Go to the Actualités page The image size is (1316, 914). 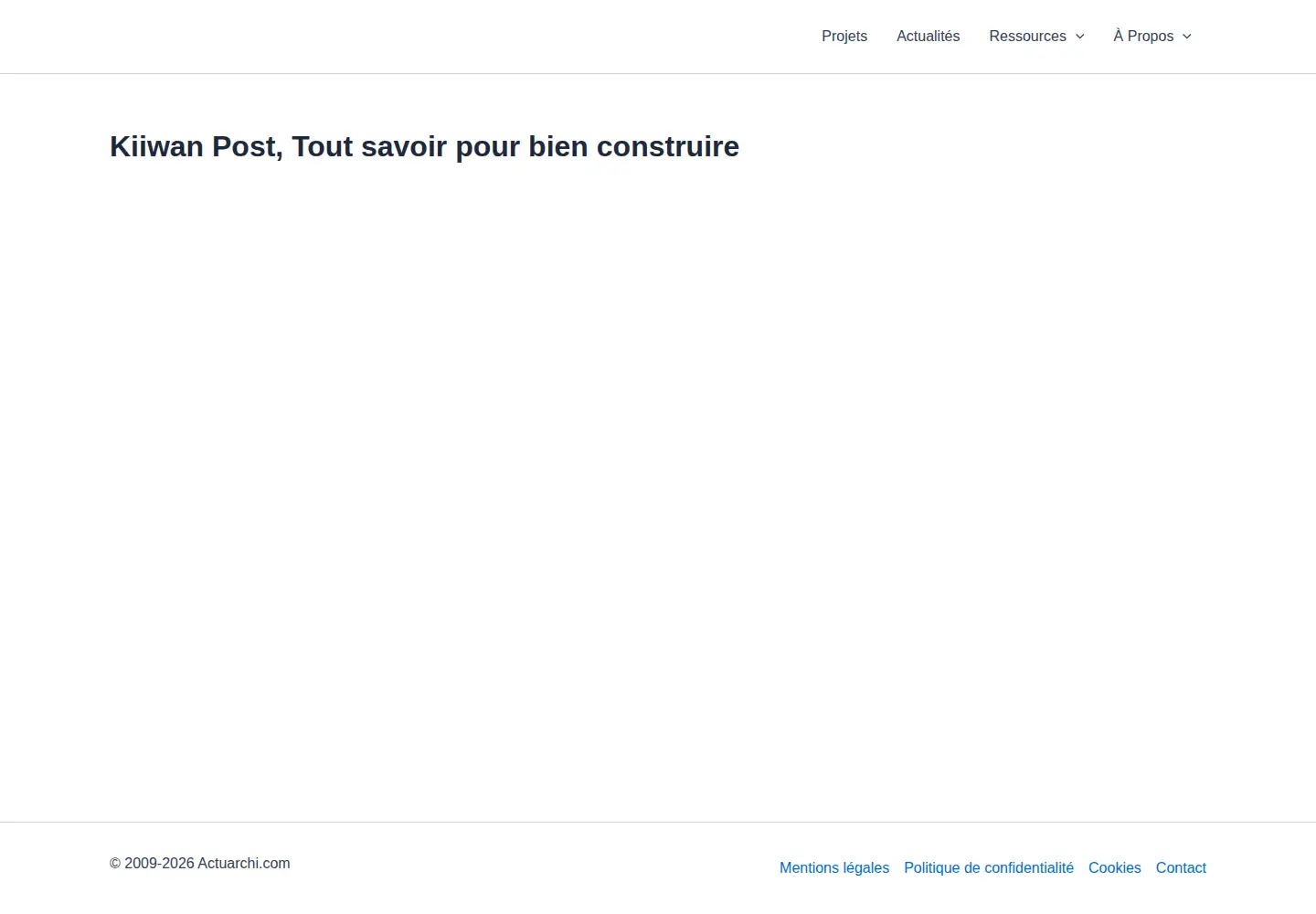pos(928,37)
